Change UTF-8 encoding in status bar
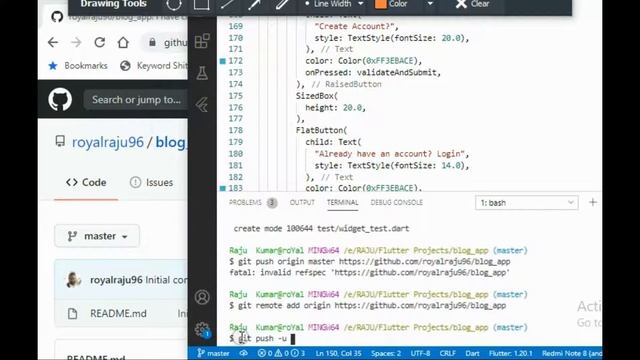 coord(420,353)
